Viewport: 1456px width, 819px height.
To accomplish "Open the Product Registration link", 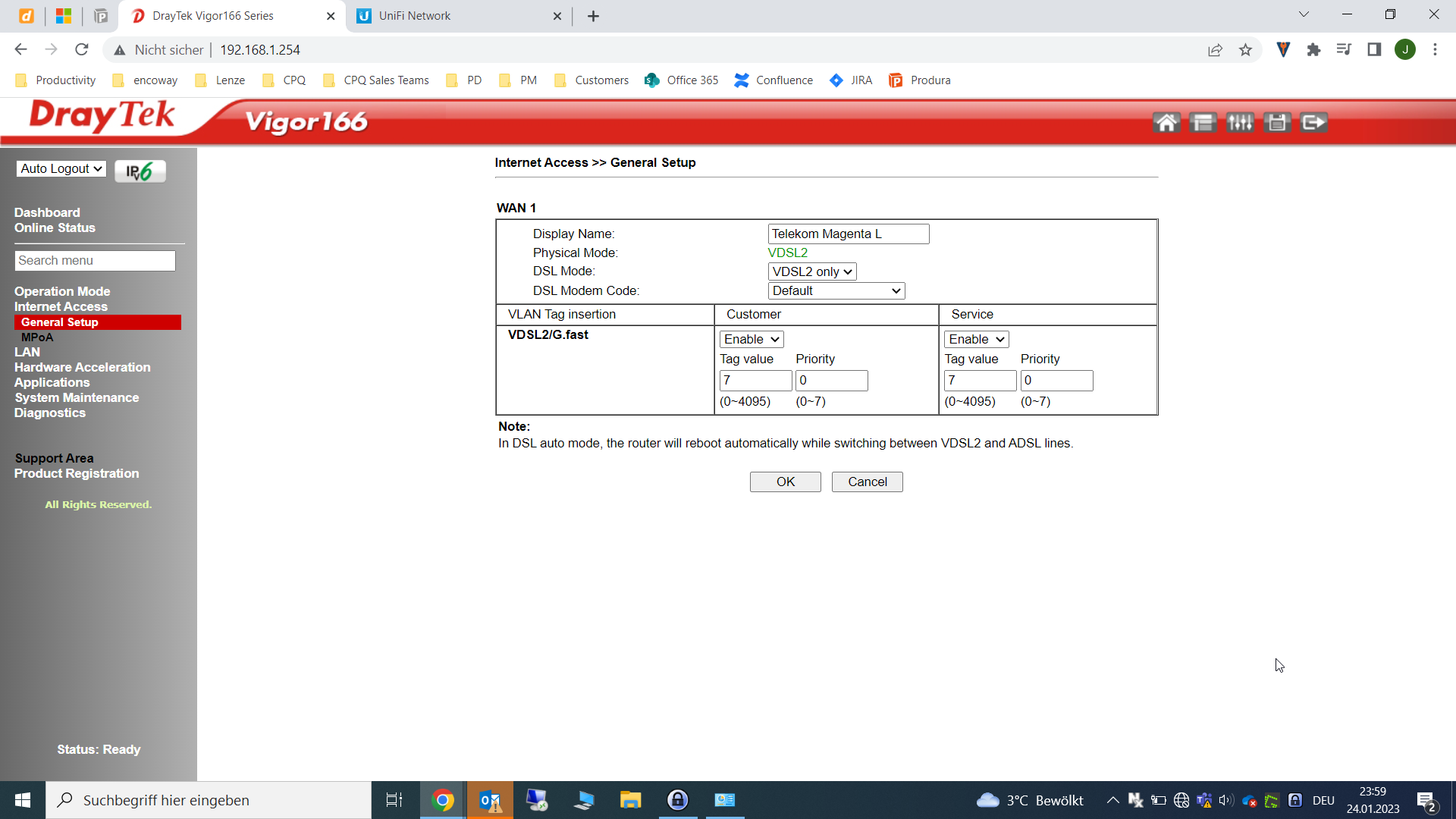I will click(77, 473).
